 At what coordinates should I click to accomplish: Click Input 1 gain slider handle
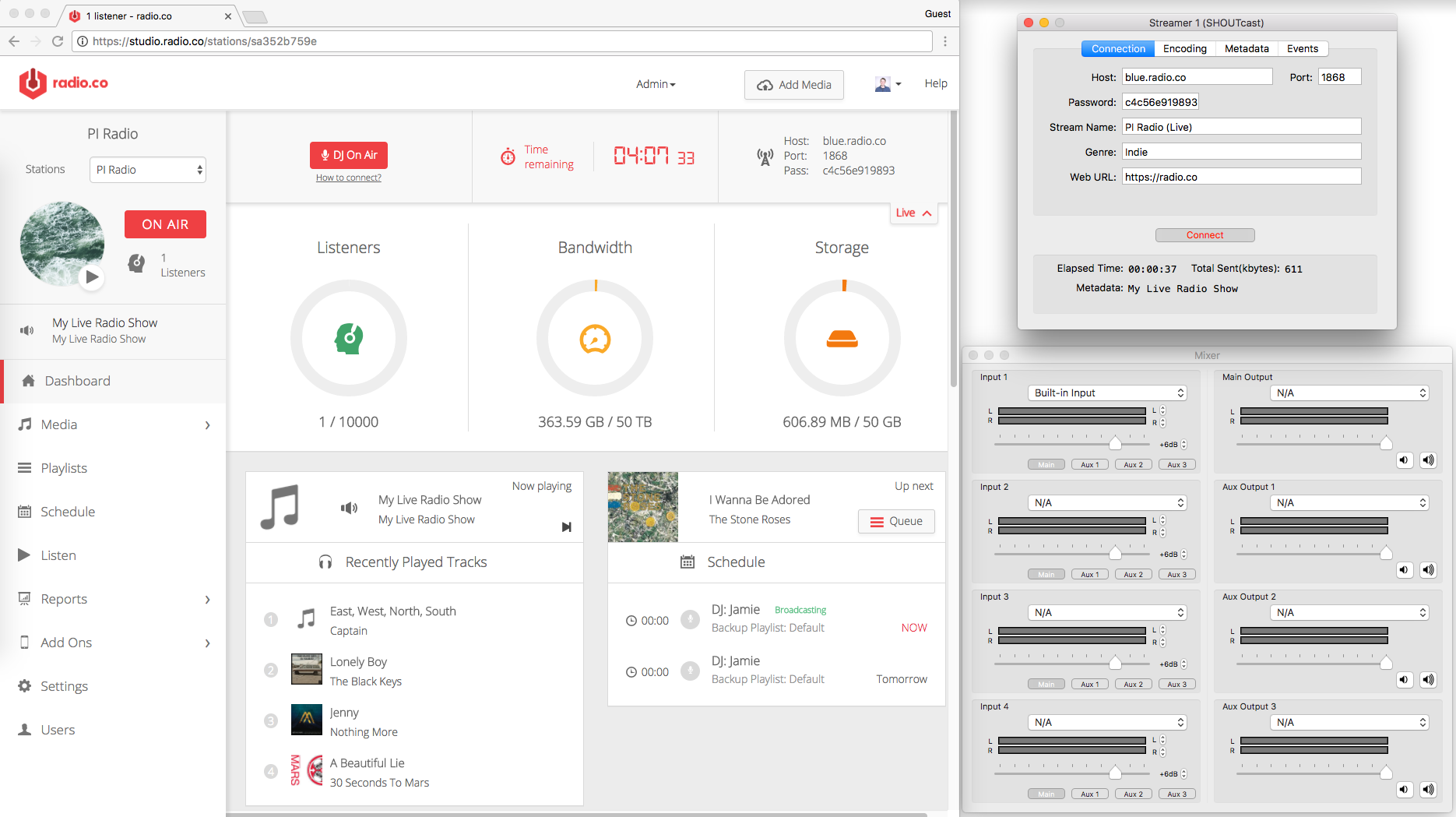pos(1115,443)
